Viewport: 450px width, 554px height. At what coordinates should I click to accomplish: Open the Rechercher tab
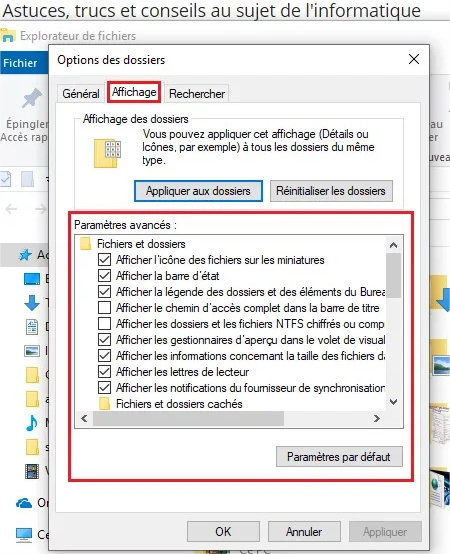197,94
